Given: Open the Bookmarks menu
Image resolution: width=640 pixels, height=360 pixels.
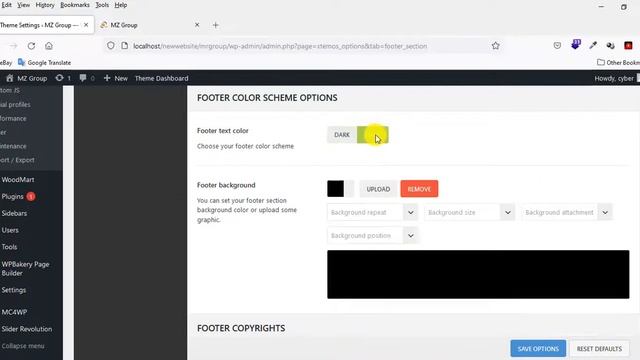Looking at the screenshot, I should coord(75,5).
